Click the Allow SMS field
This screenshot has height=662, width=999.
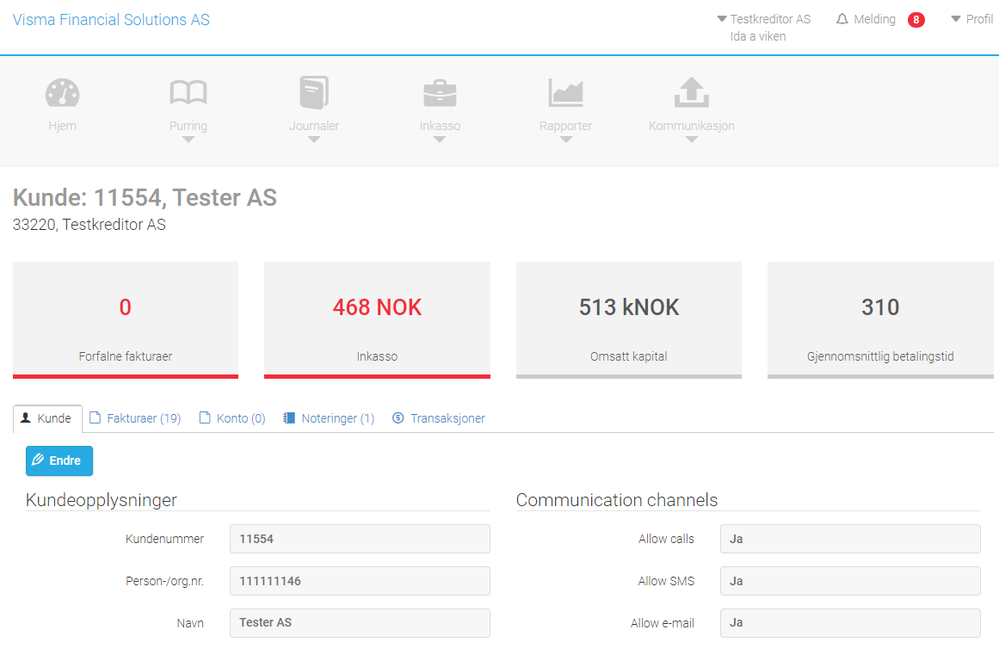[850, 581]
